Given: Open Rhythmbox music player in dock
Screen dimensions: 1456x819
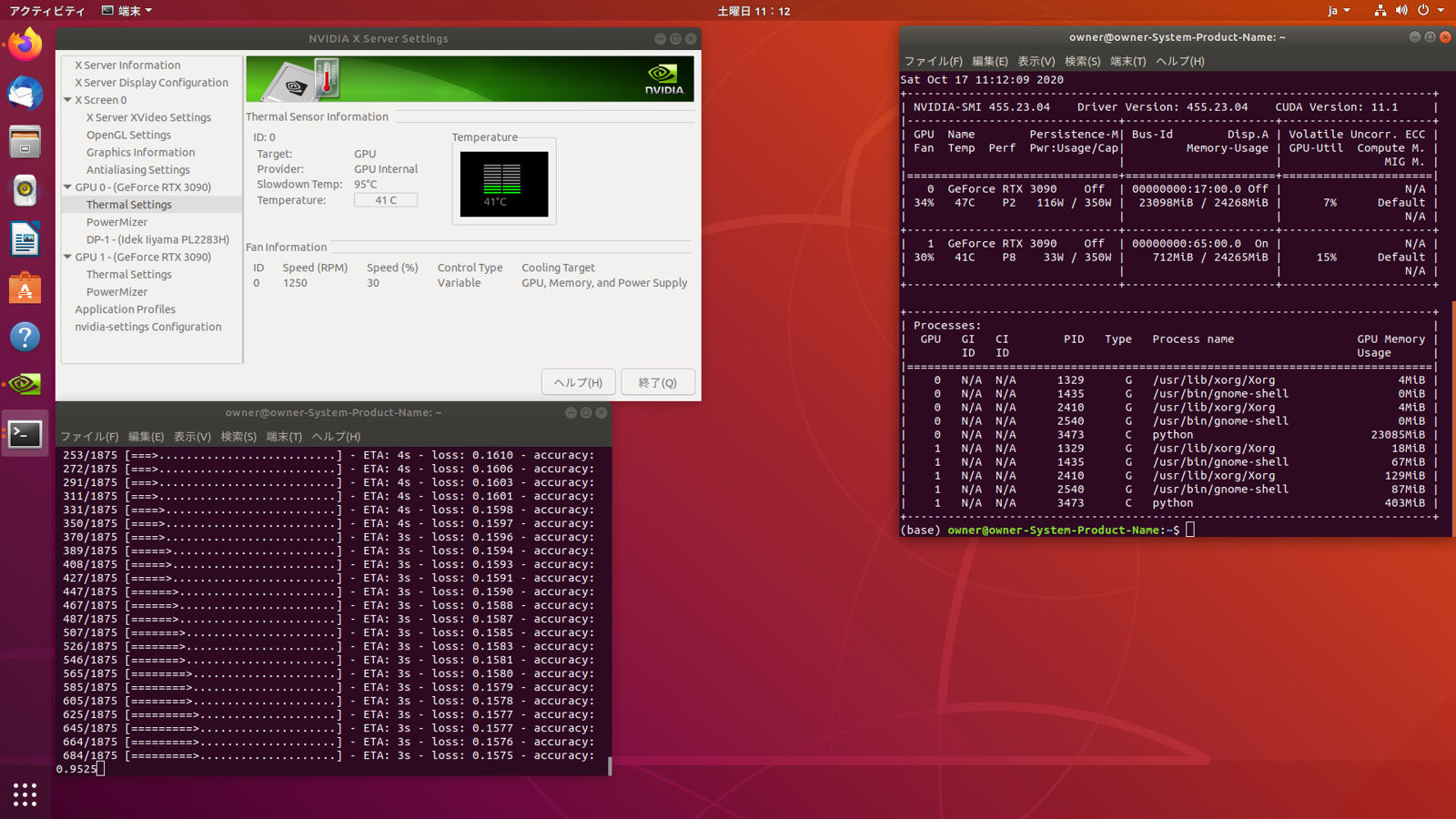Looking at the screenshot, I should tap(25, 190).
